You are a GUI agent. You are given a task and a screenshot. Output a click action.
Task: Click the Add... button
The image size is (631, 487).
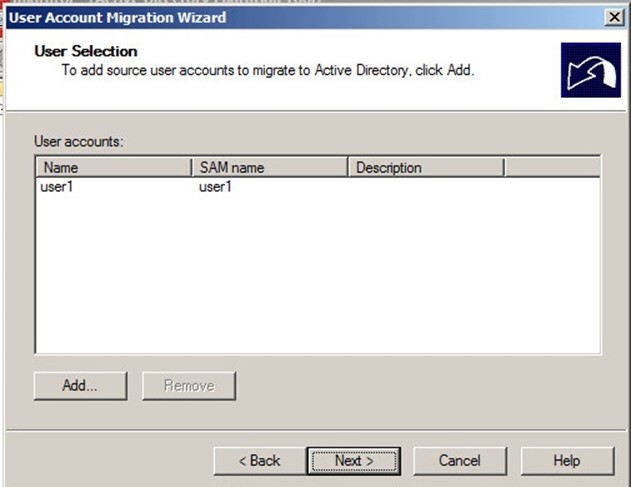click(x=80, y=385)
